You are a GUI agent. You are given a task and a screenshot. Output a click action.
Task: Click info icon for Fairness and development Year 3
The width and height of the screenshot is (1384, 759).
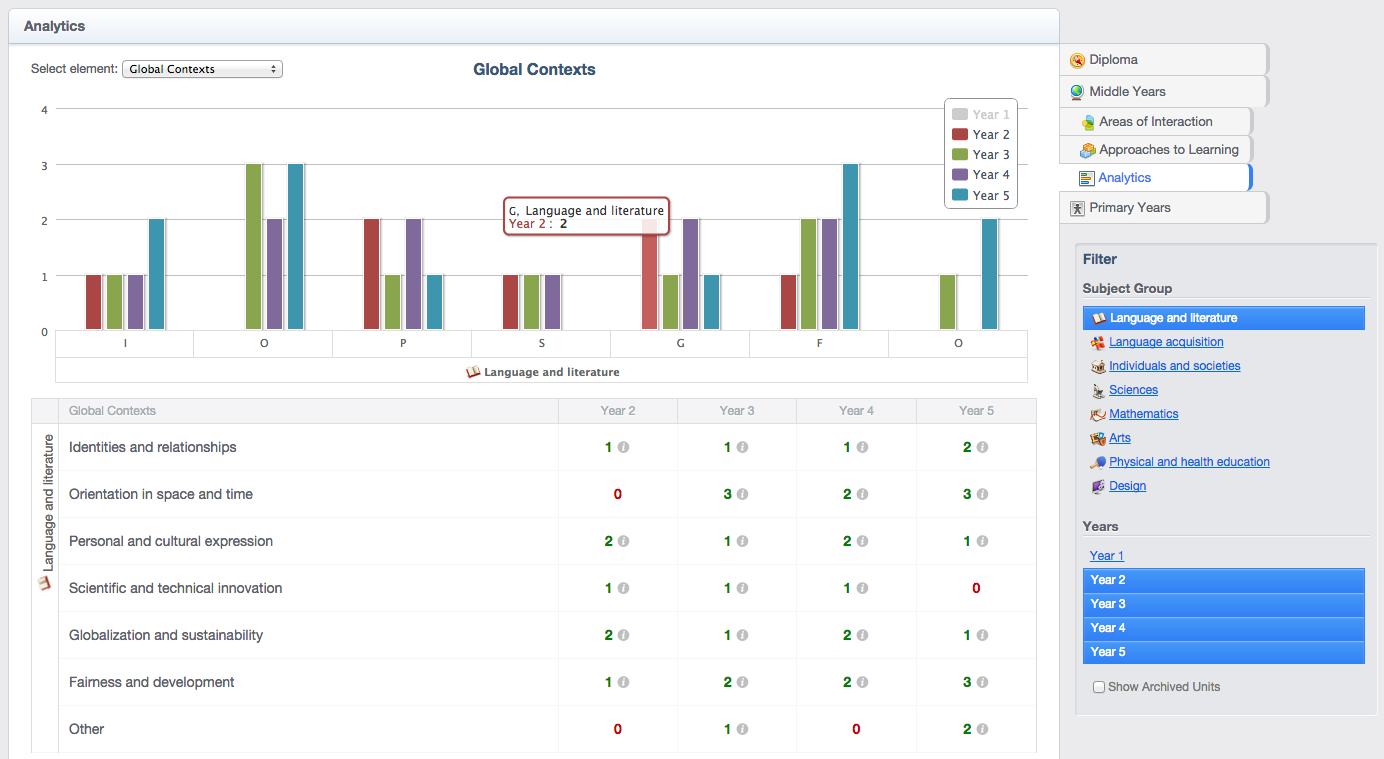742,682
